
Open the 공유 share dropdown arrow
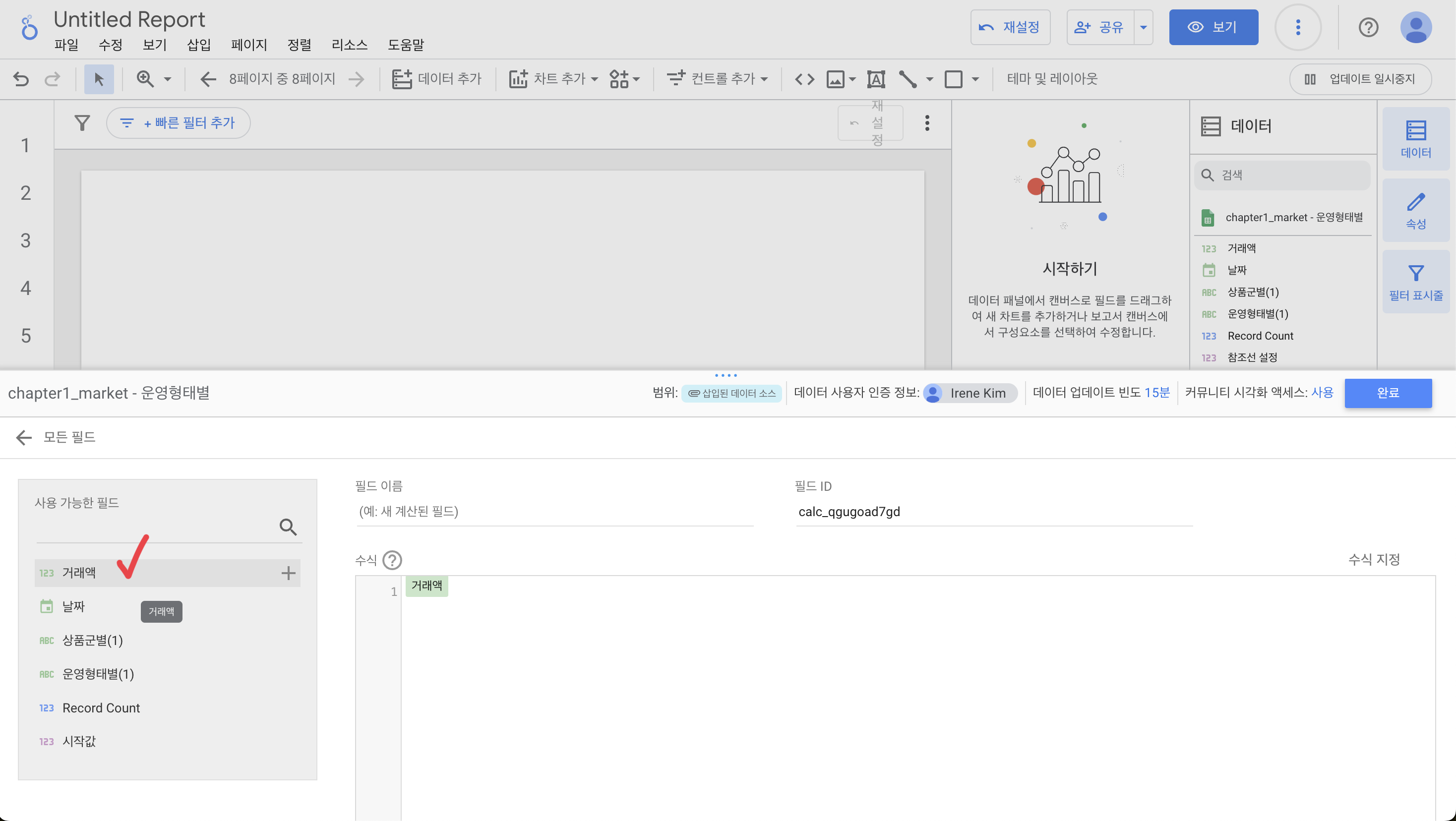(x=1143, y=27)
